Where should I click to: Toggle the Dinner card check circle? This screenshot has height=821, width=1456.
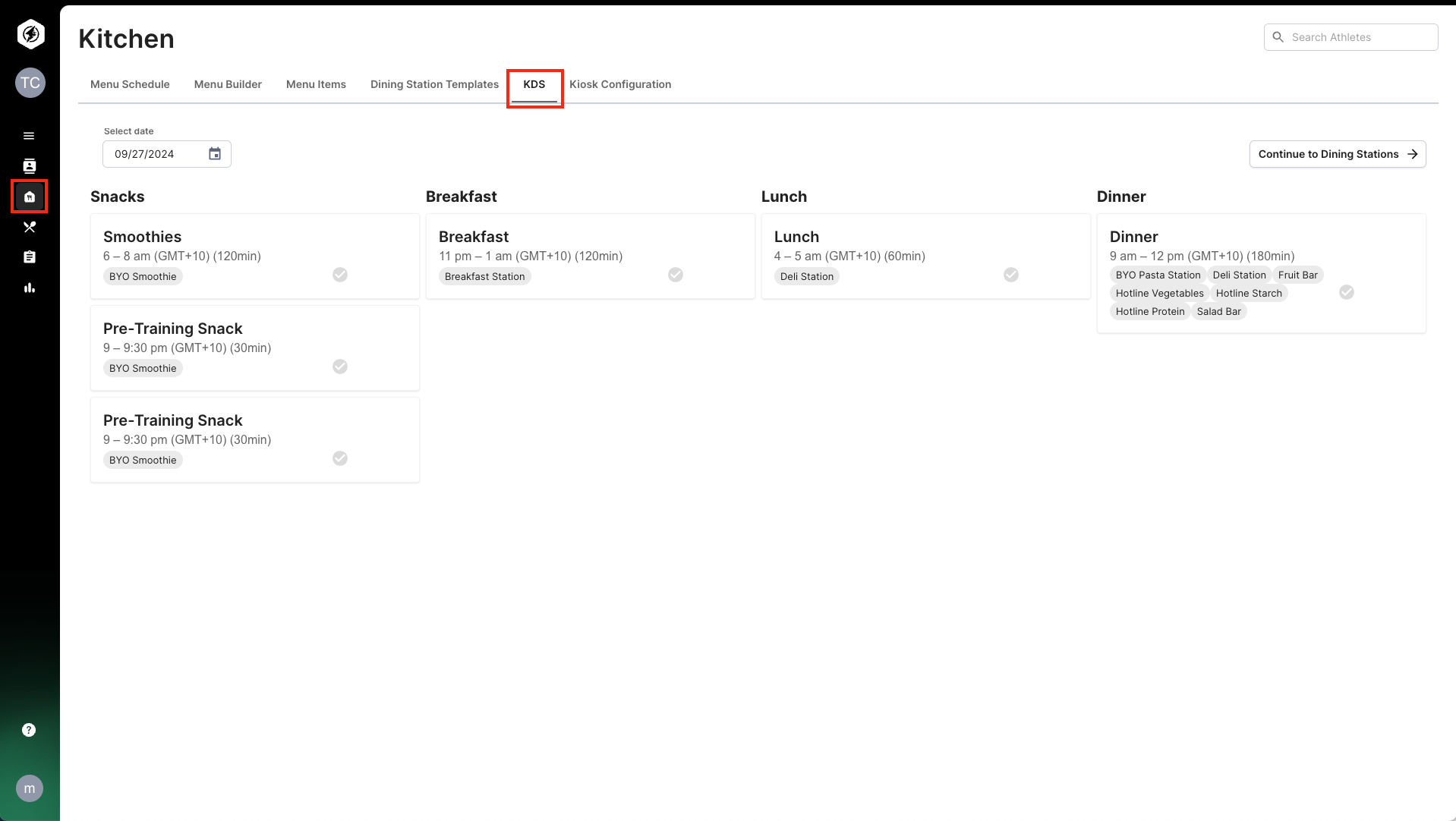[x=1347, y=292]
